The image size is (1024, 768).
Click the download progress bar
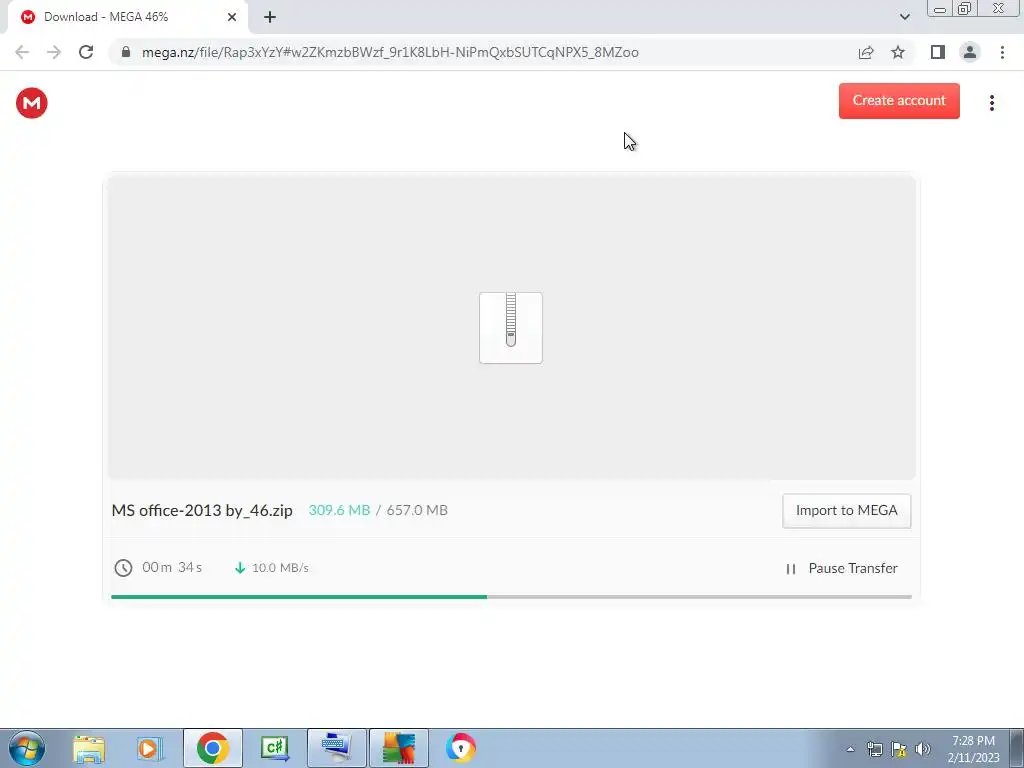point(511,597)
